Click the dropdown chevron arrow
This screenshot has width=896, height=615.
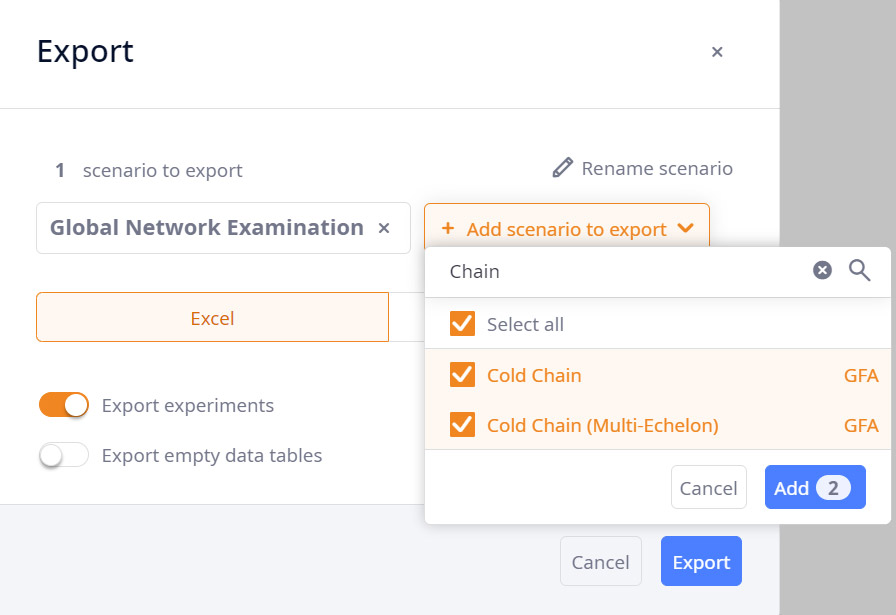pos(686,228)
